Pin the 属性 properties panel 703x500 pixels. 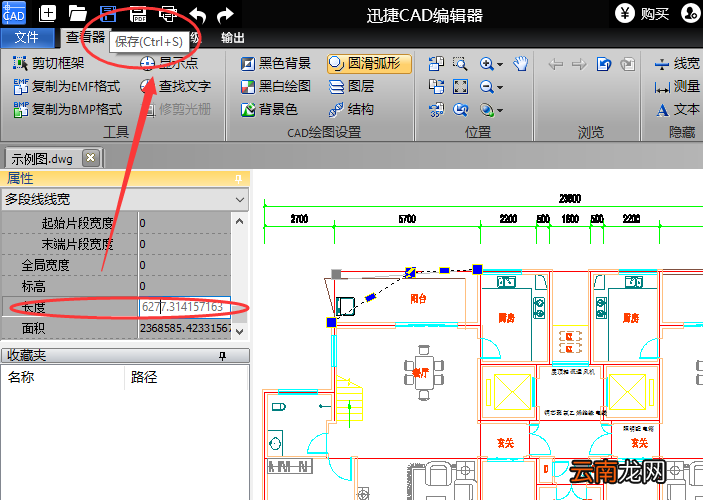[x=239, y=179]
